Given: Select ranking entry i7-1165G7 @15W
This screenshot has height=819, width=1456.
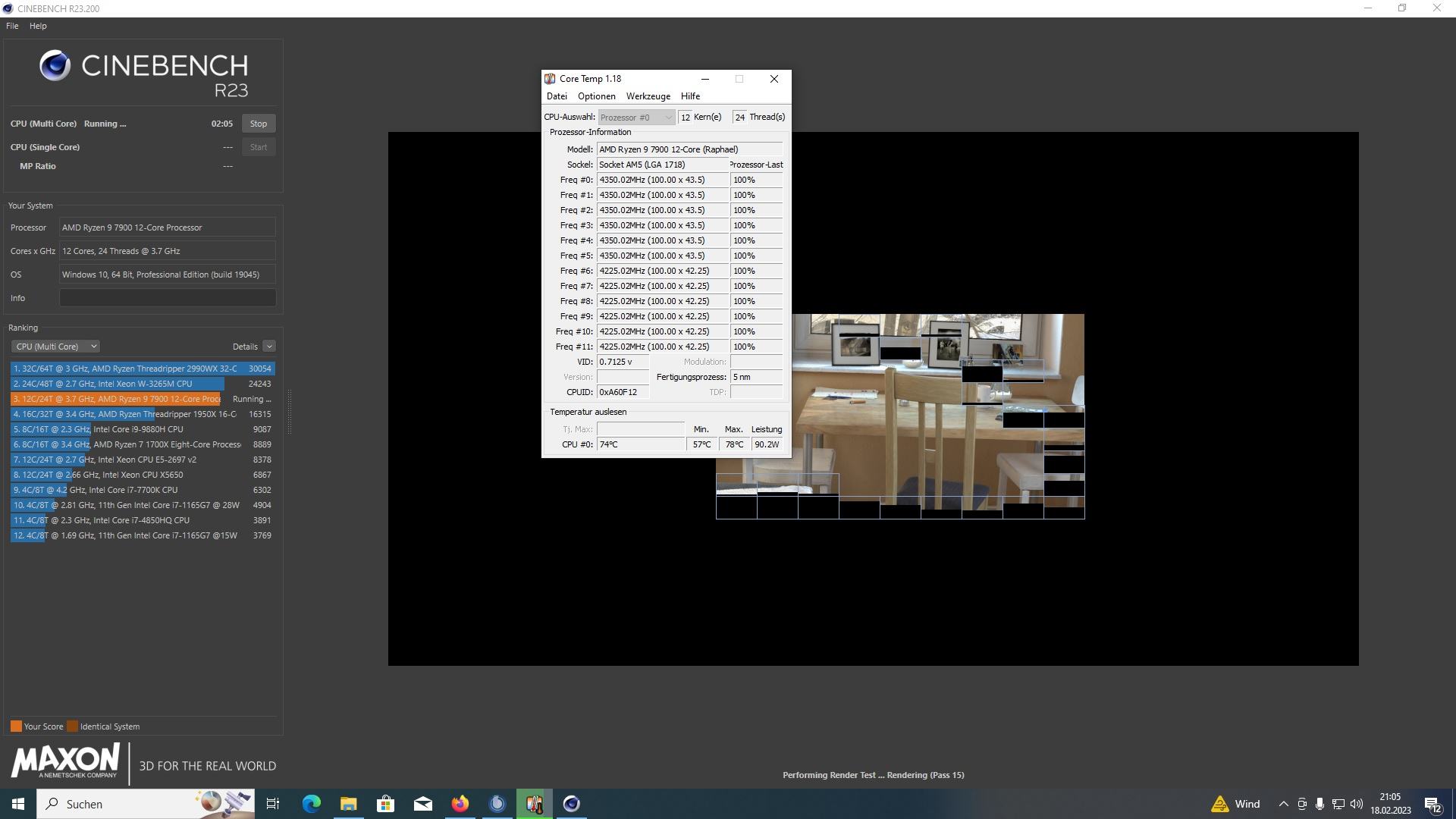Looking at the screenshot, I should [x=143, y=535].
